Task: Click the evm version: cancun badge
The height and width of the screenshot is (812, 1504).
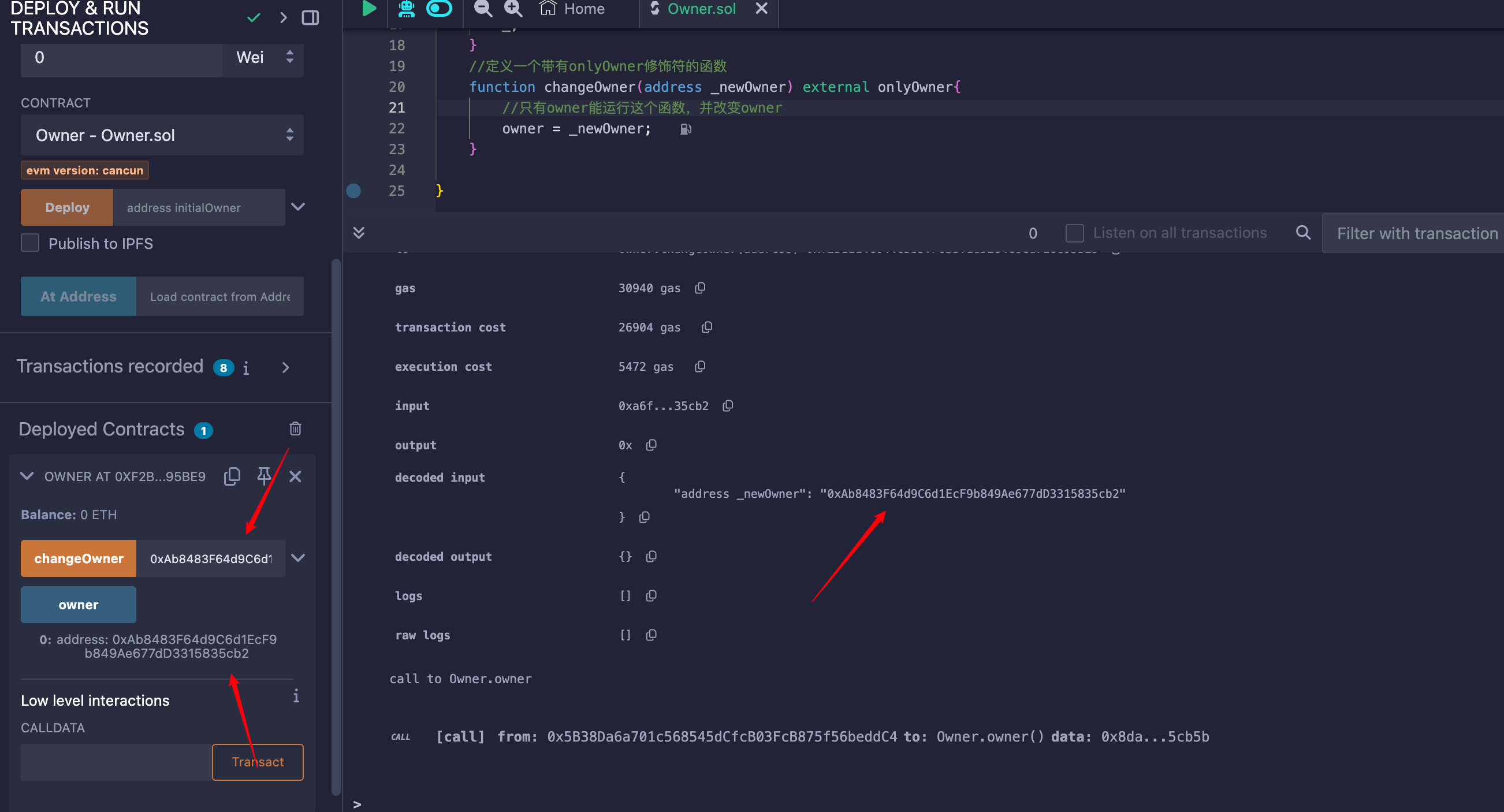Action: (x=85, y=170)
